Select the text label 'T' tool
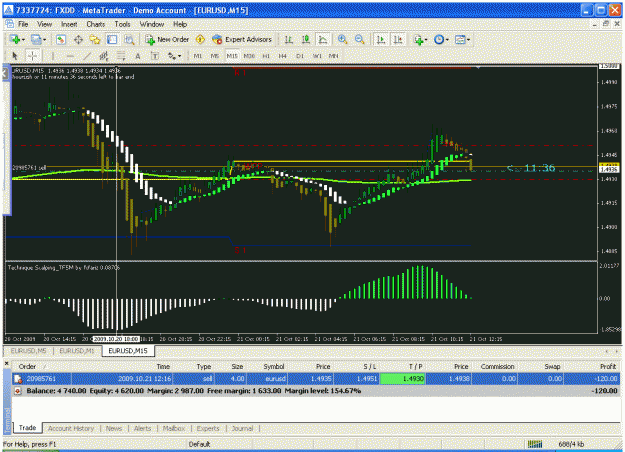Image resolution: width=625 pixels, height=452 pixels. [x=155, y=56]
